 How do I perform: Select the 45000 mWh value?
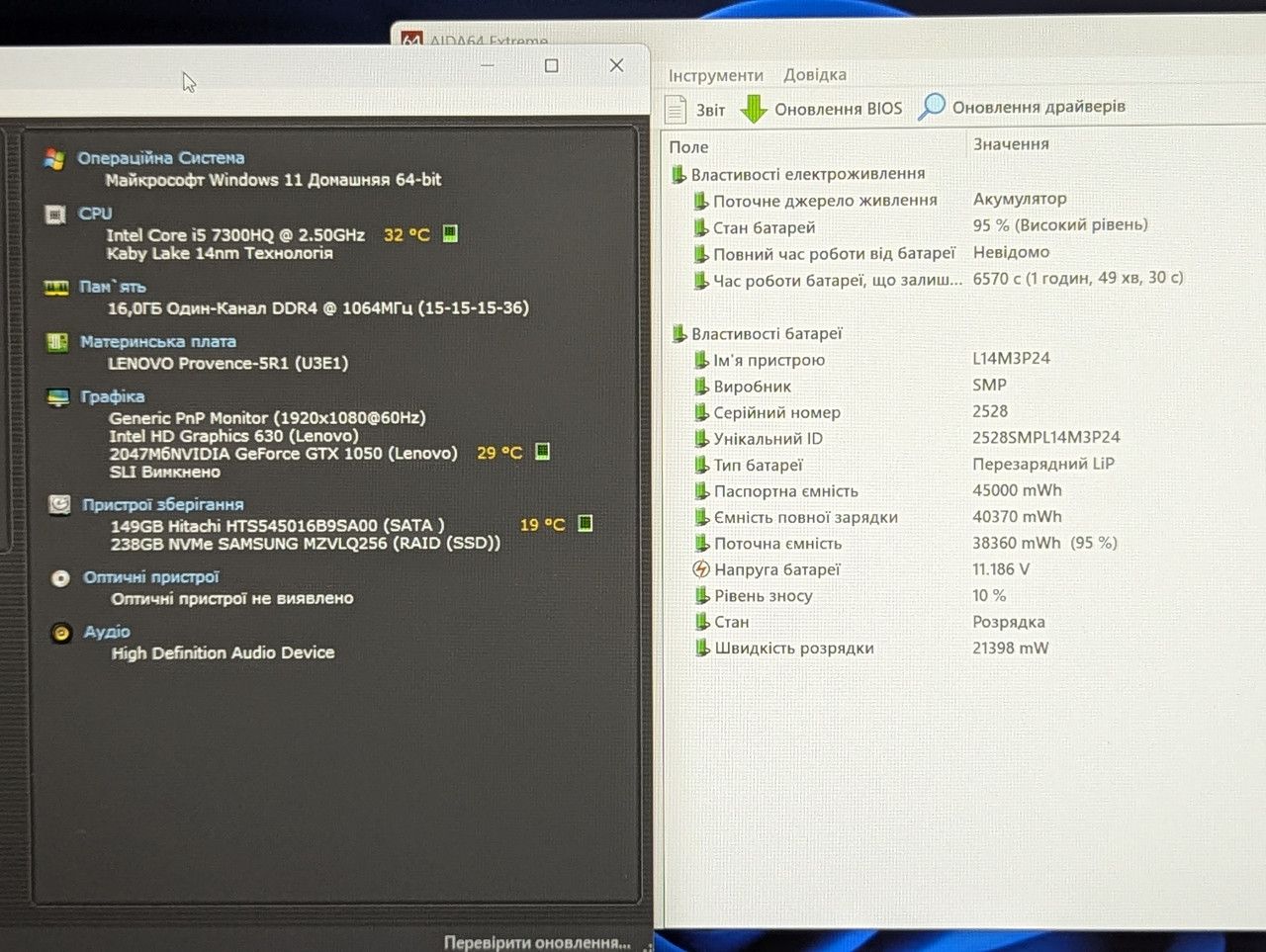pos(1017,490)
